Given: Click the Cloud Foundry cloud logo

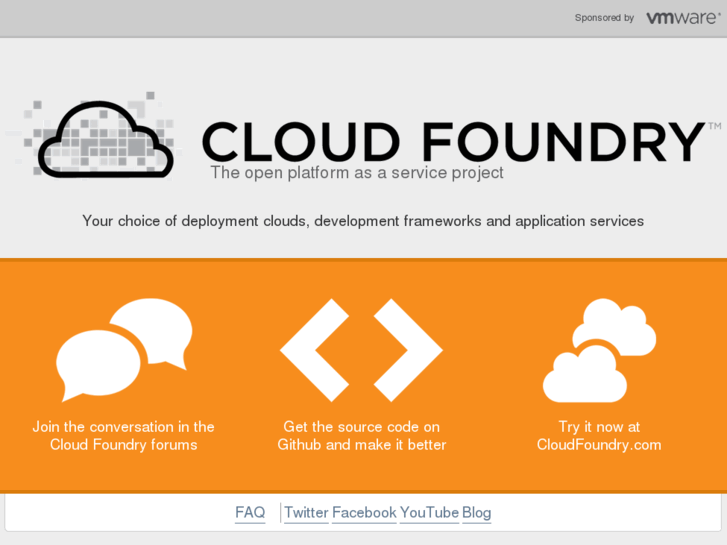Looking at the screenshot, I should pyautogui.click(x=95, y=137).
